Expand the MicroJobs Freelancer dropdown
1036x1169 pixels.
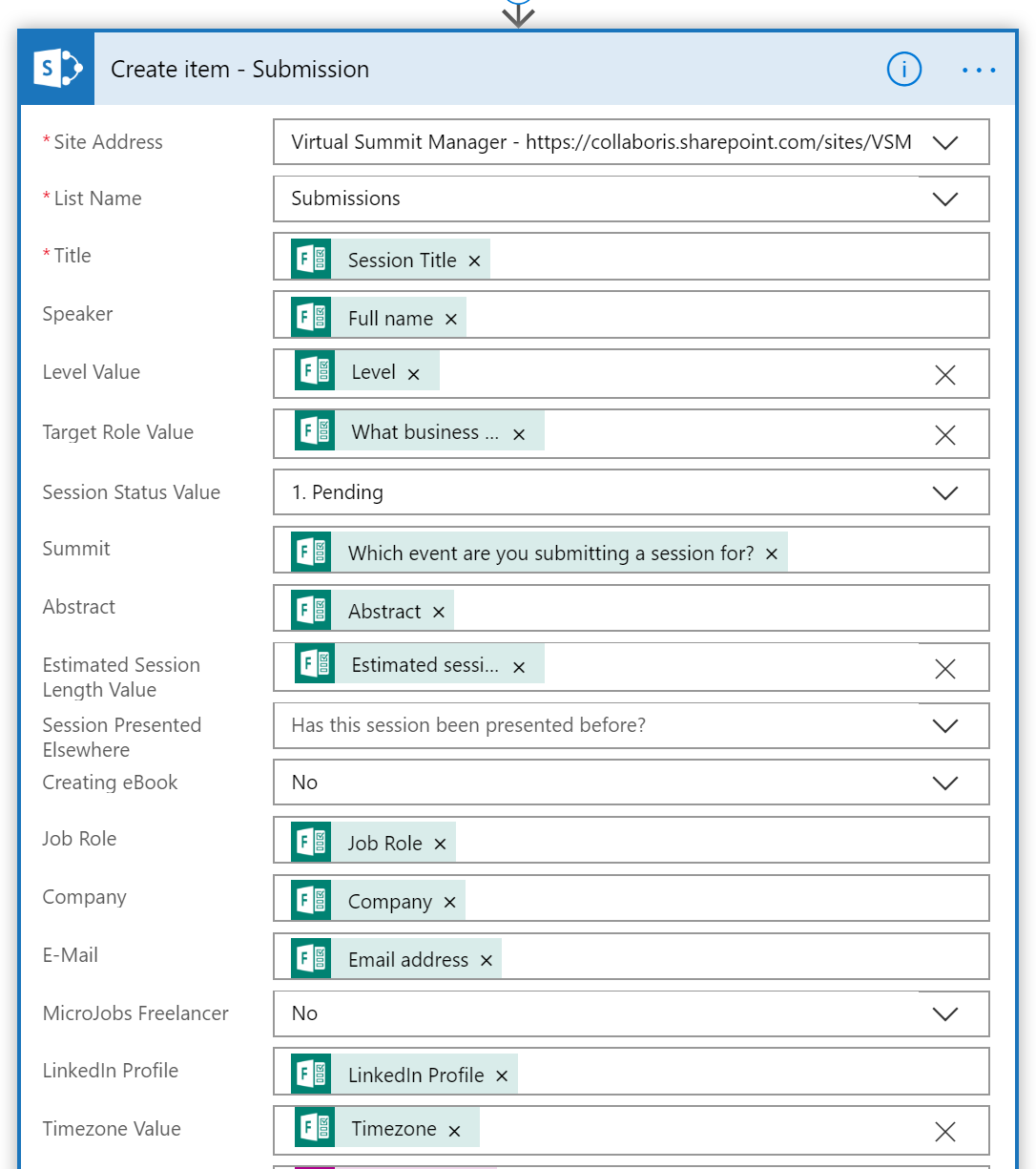[x=945, y=1013]
